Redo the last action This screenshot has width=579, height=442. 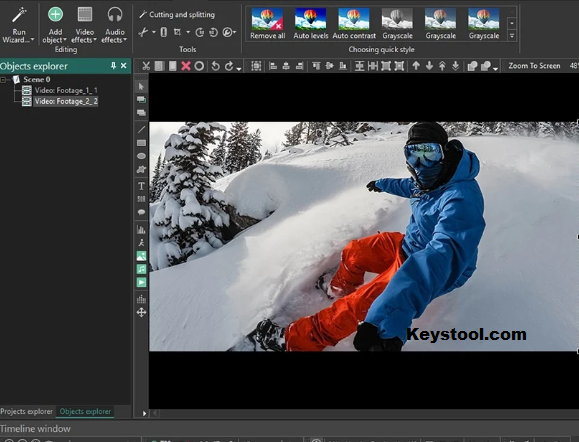point(229,66)
